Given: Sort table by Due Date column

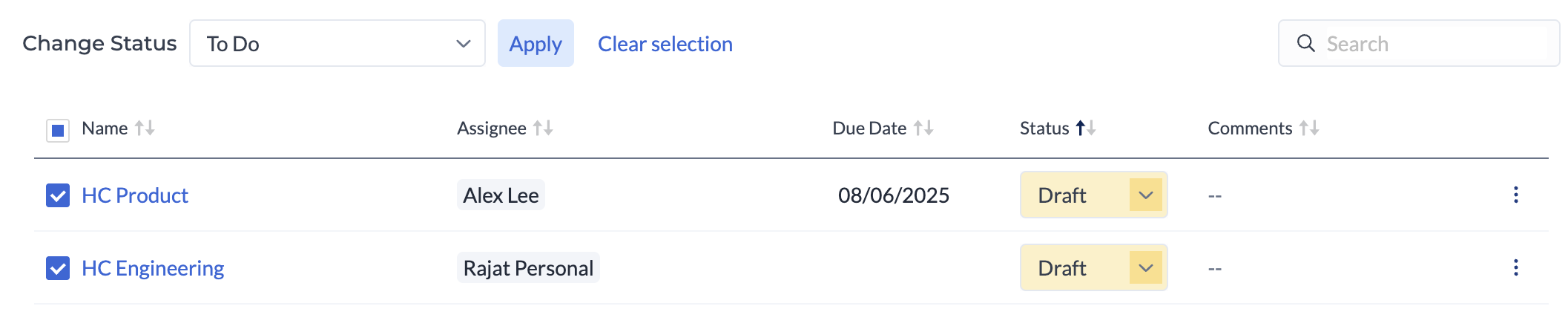Looking at the screenshot, I should pos(923,129).
